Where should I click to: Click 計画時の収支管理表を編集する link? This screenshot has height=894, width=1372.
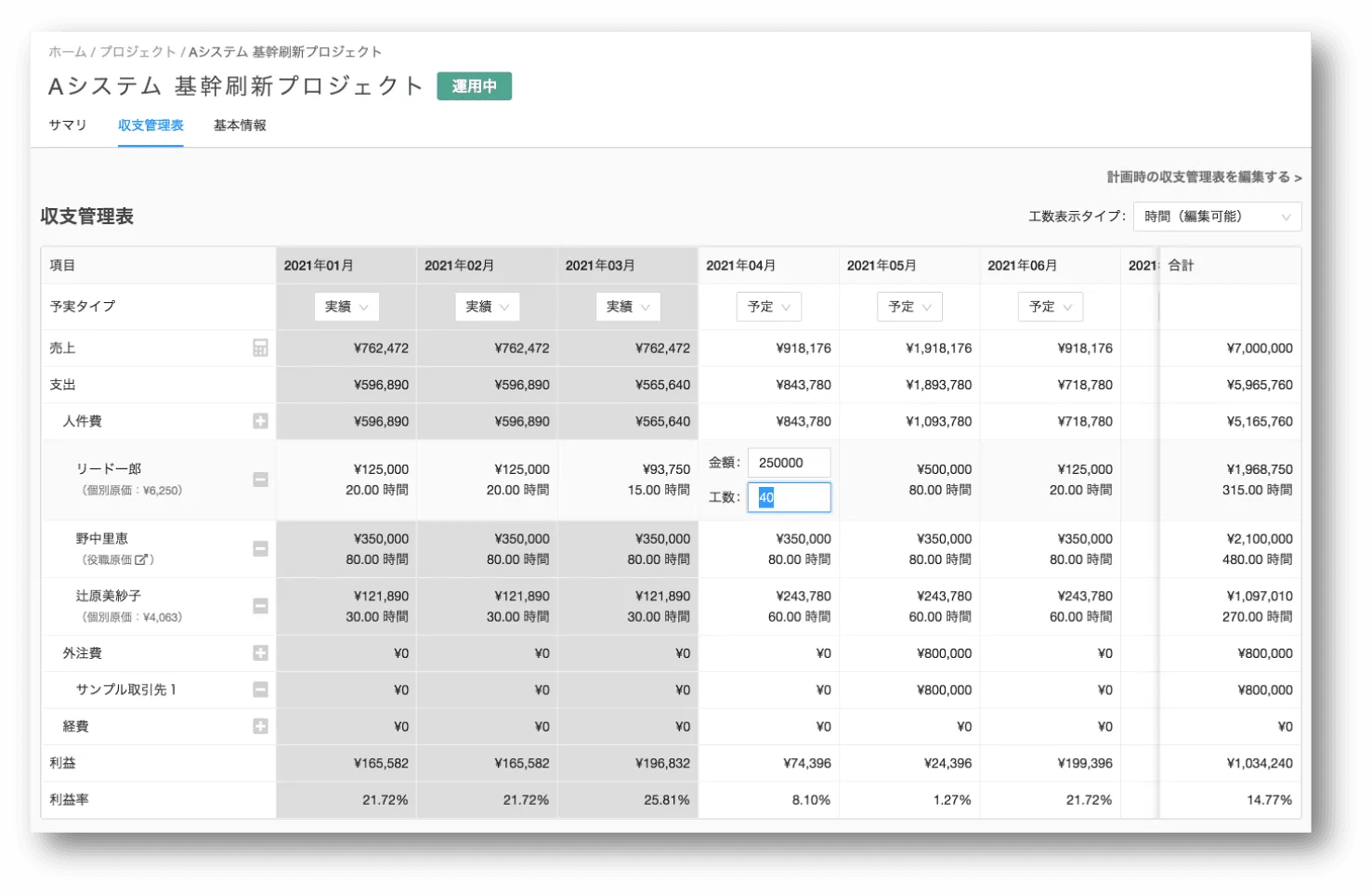pyautogui.click(x=1203, y=177)
